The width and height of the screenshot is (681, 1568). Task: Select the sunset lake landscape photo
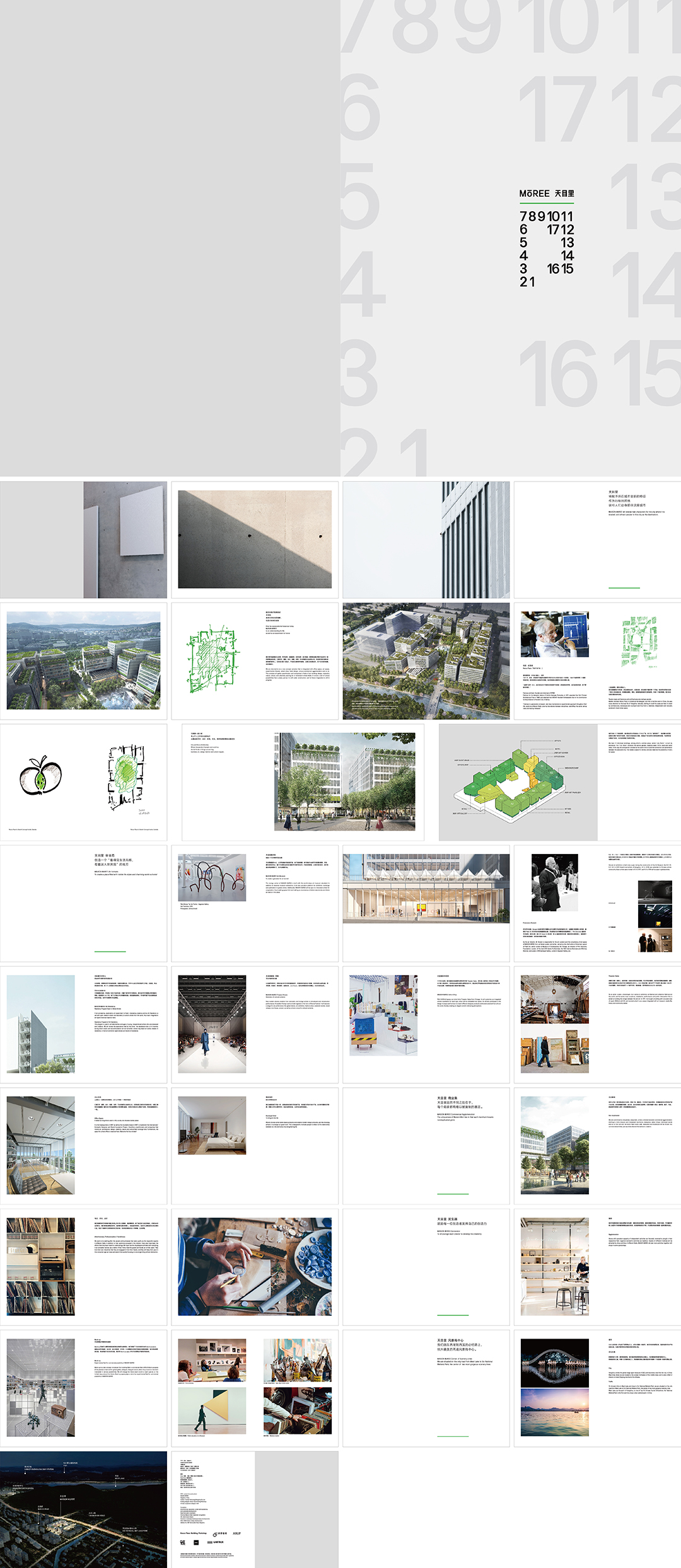point(554,1412)
